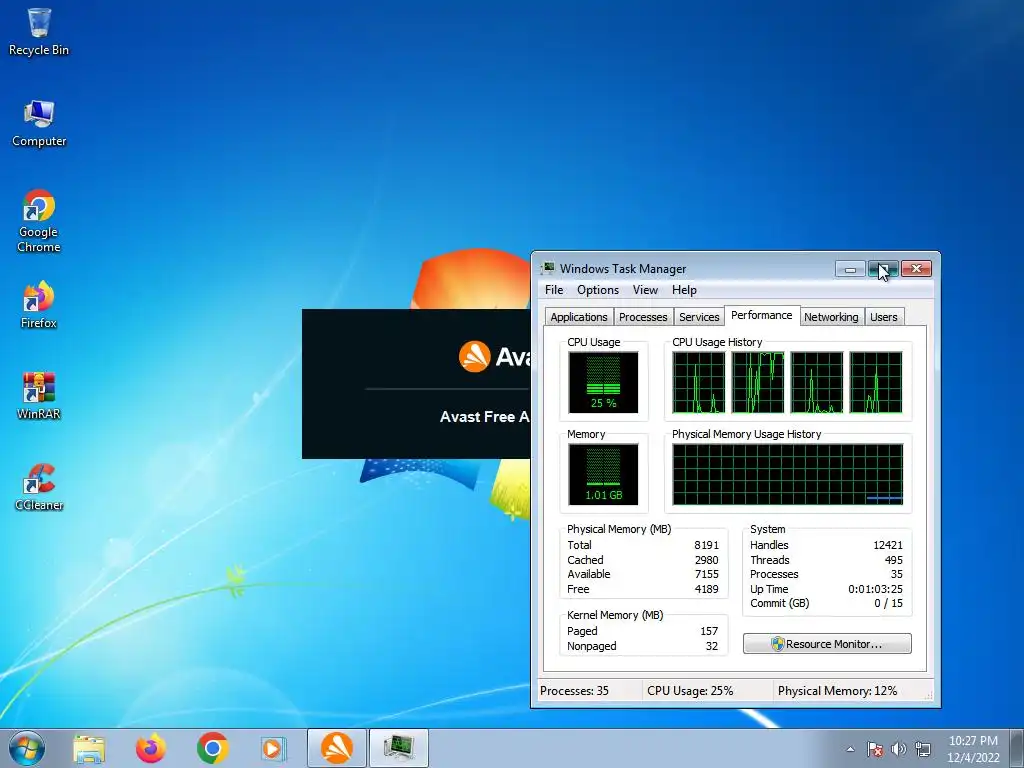
Task: Open the View menu in Task Manager
Action: pyautogui.click(x=645, y=290)
